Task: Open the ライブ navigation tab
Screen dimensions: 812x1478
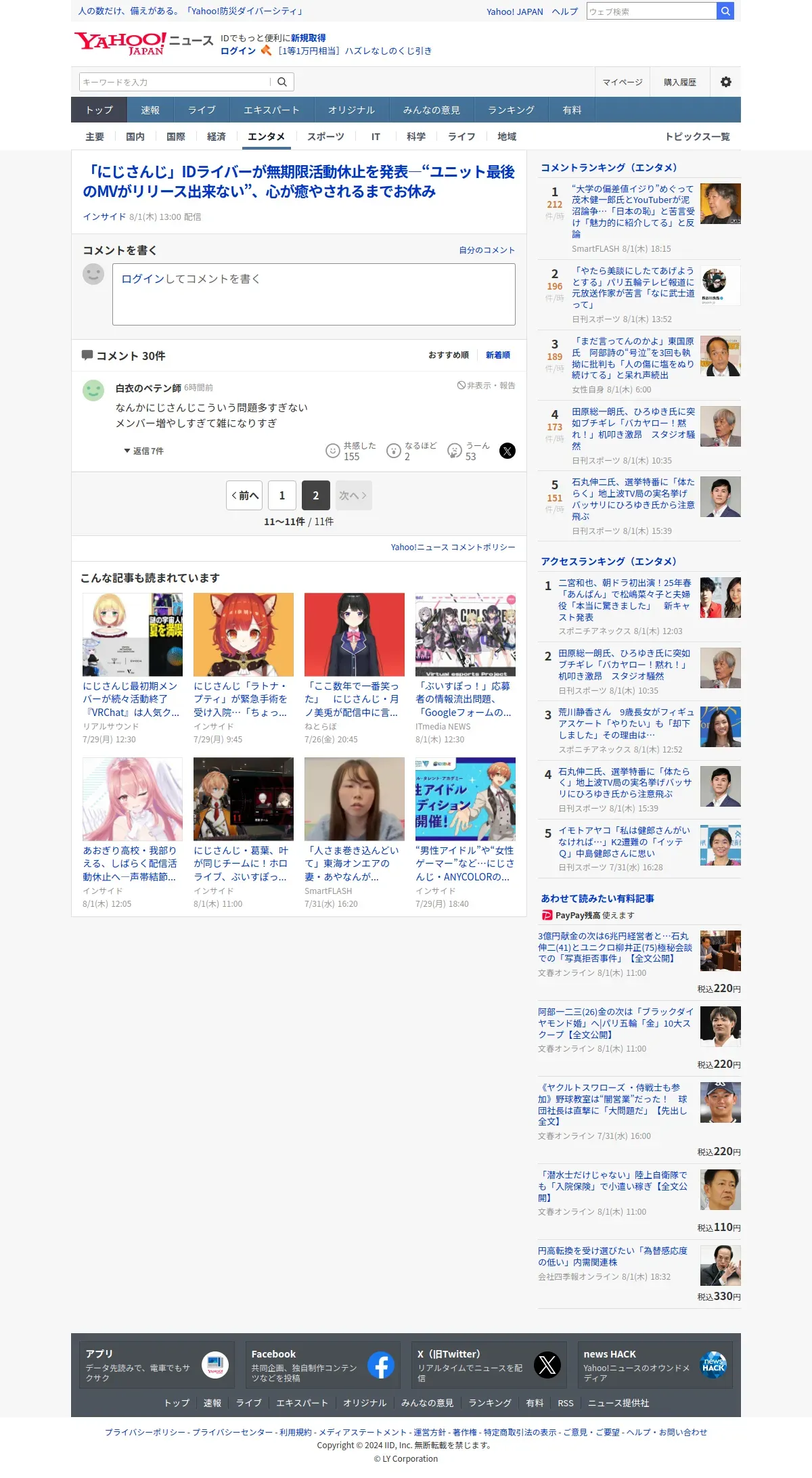Action: point(202,110)
